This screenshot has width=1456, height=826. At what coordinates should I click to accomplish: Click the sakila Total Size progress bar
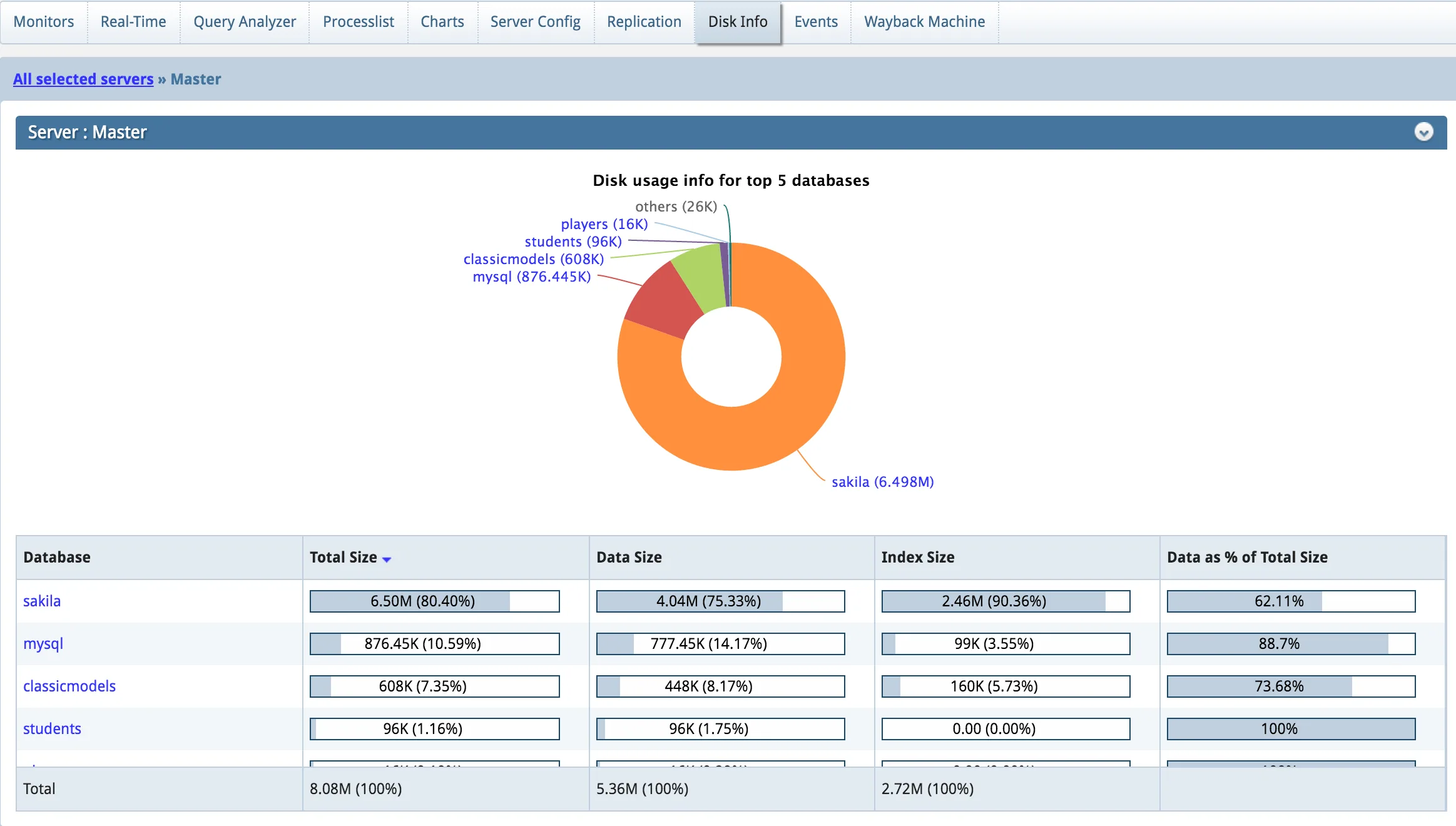[x=435, y=601]
